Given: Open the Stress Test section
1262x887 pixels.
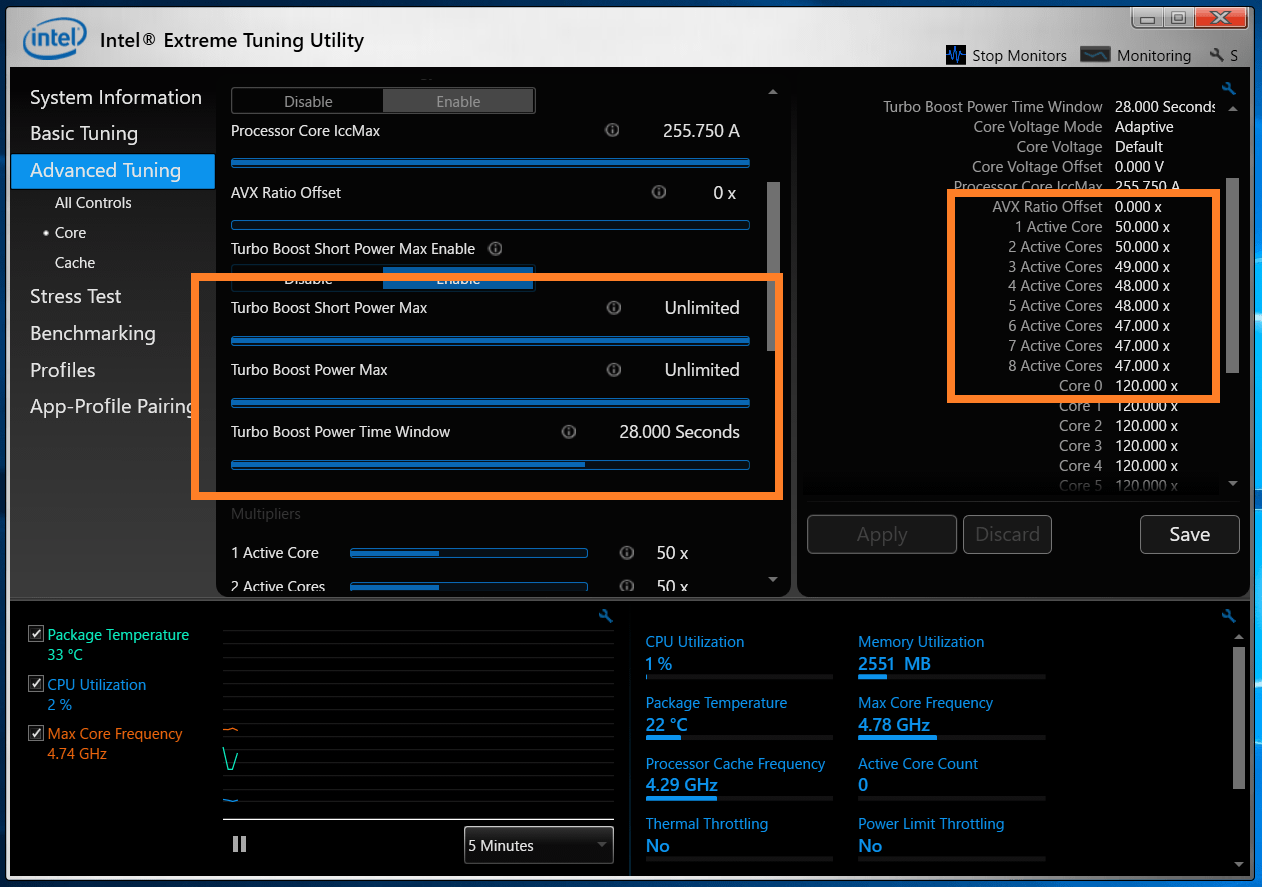Looking at the screenshot, I should (x=76, y=296).
